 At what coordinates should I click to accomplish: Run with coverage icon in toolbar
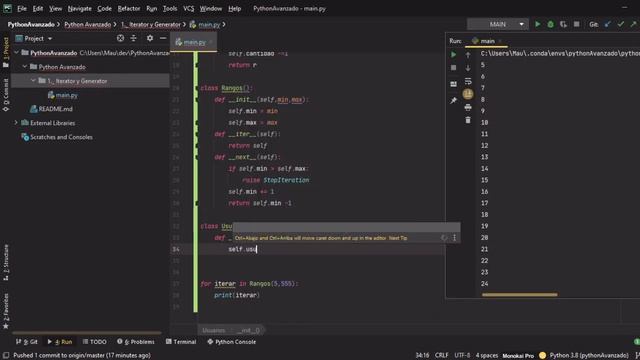563,24
